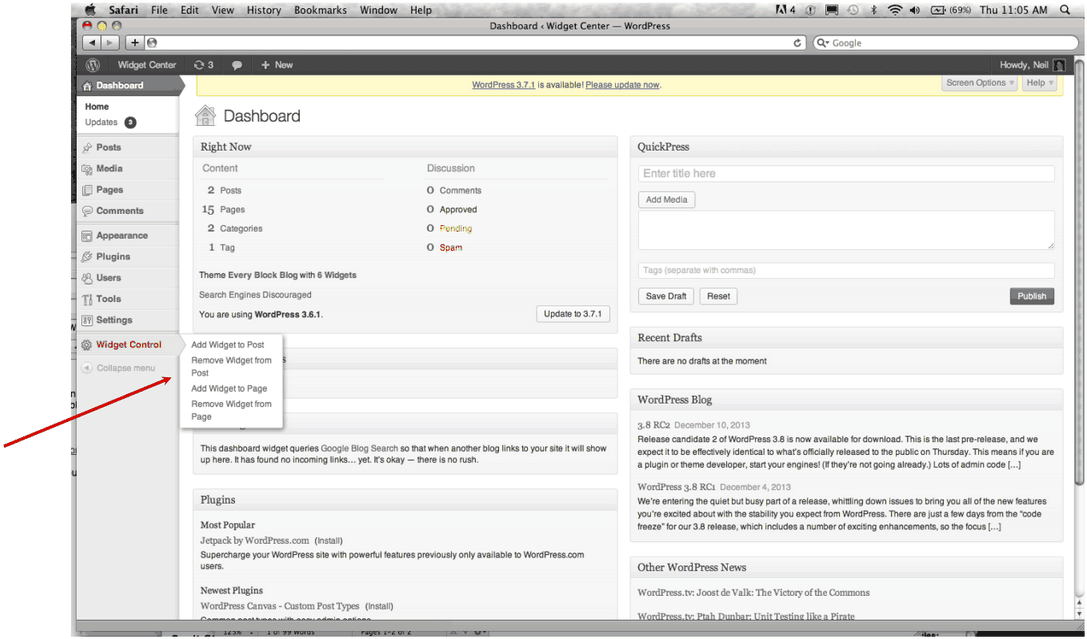Screen dimensions: 1087x639
Task: Click the Plugins icon in sidebar
Action: 87,256
